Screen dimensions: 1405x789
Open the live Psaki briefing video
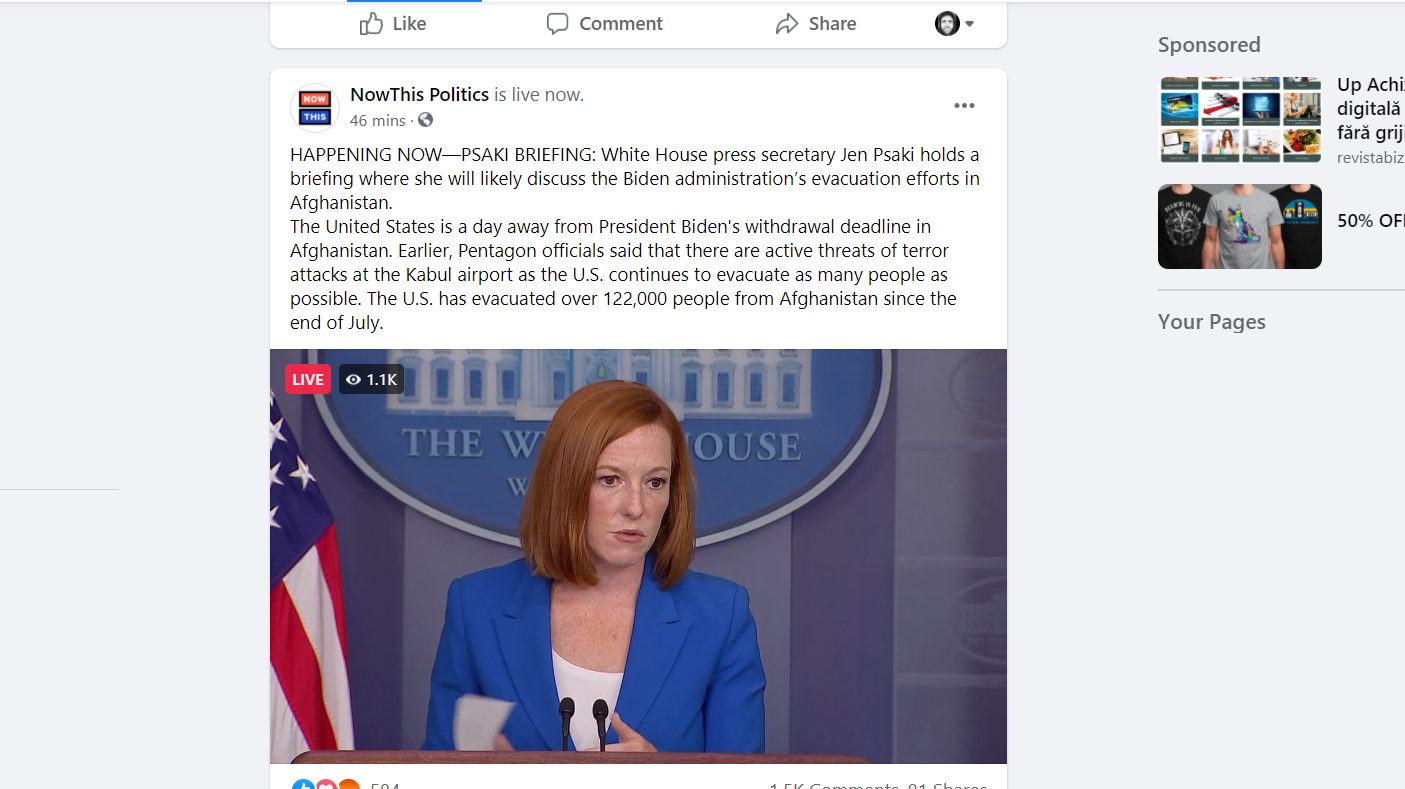pyautogui.click(x=638, y=556)
